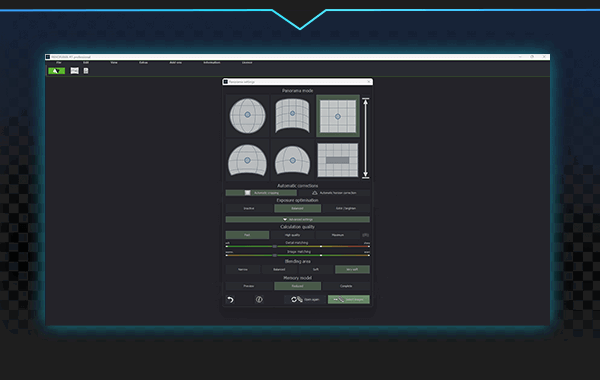
Task: Select the cylindrical panorama mode thumbnail
Action: point(292,116)
